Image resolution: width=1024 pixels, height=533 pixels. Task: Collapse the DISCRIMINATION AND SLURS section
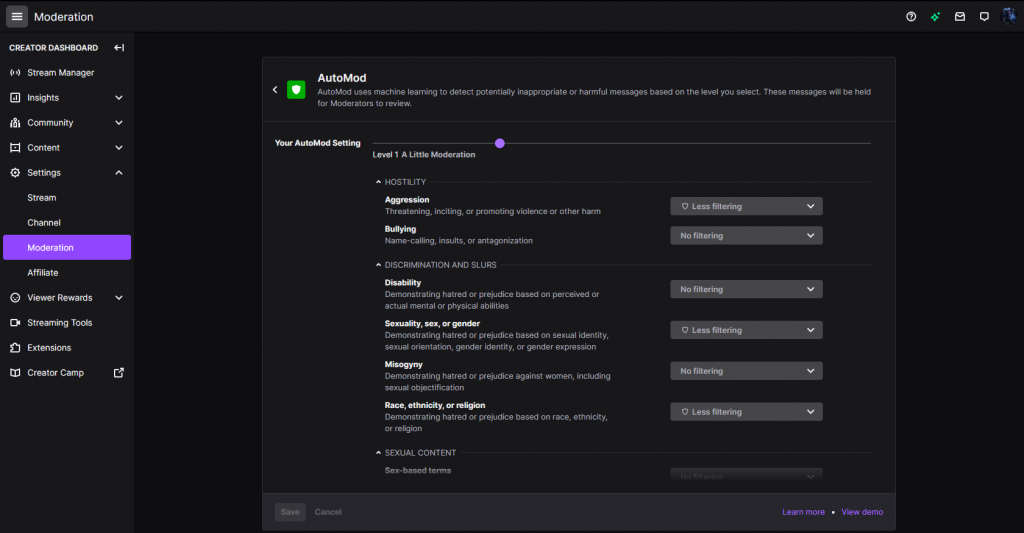click(378, 265)
